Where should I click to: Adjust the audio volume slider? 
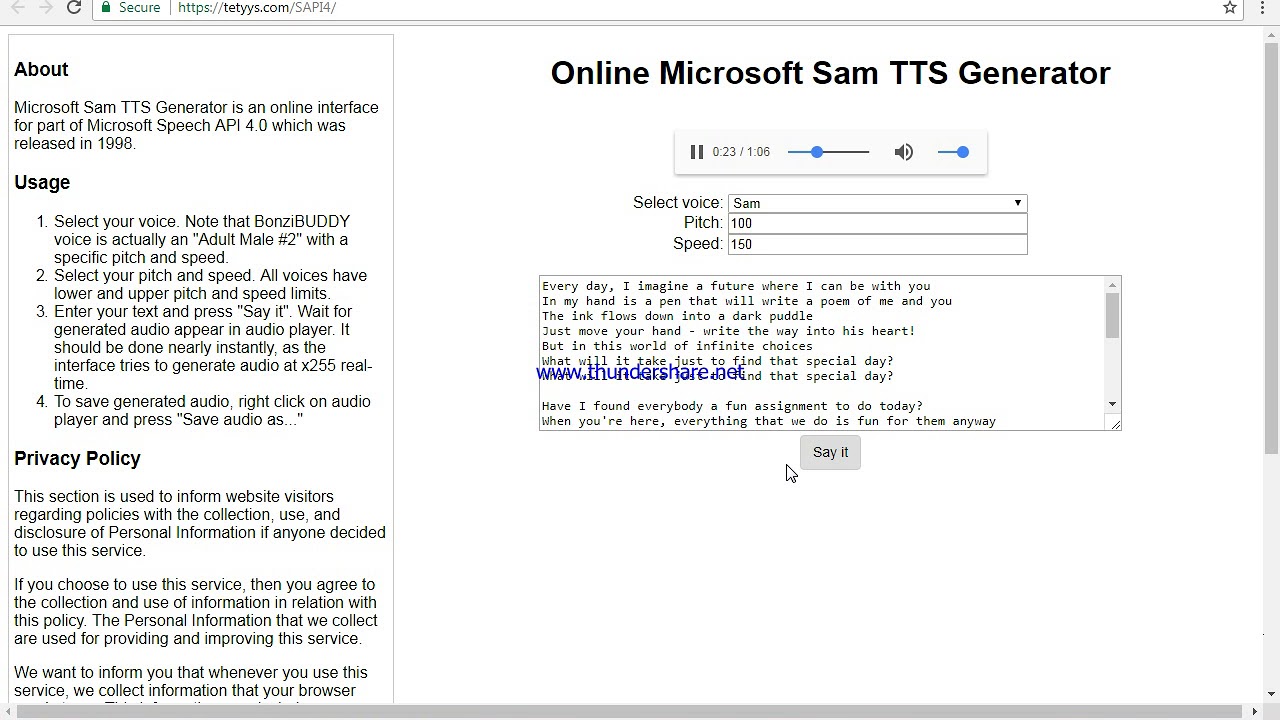(953, 152)
